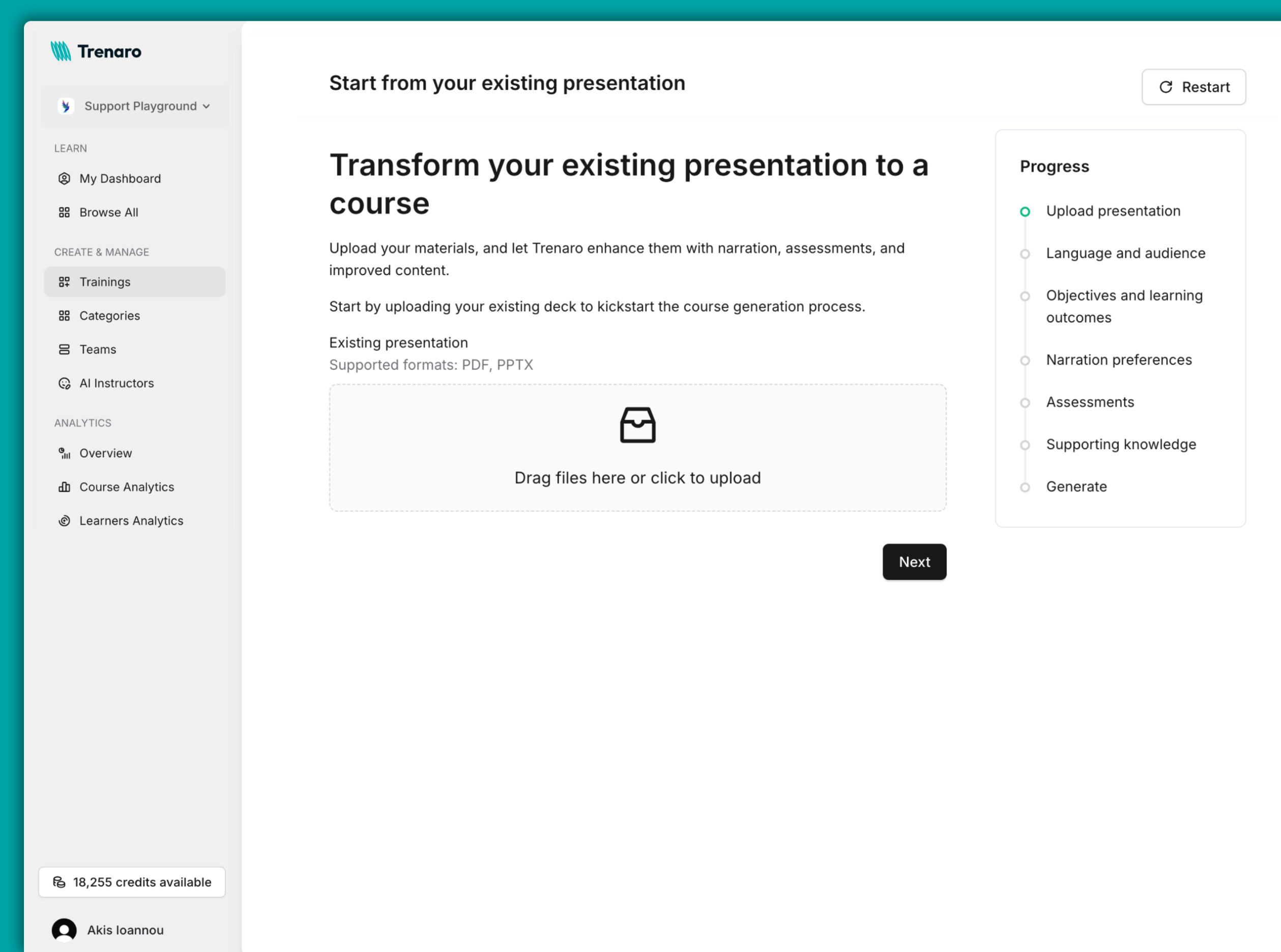
Task: Click the Trenaro logo
Action: [96, 51]
